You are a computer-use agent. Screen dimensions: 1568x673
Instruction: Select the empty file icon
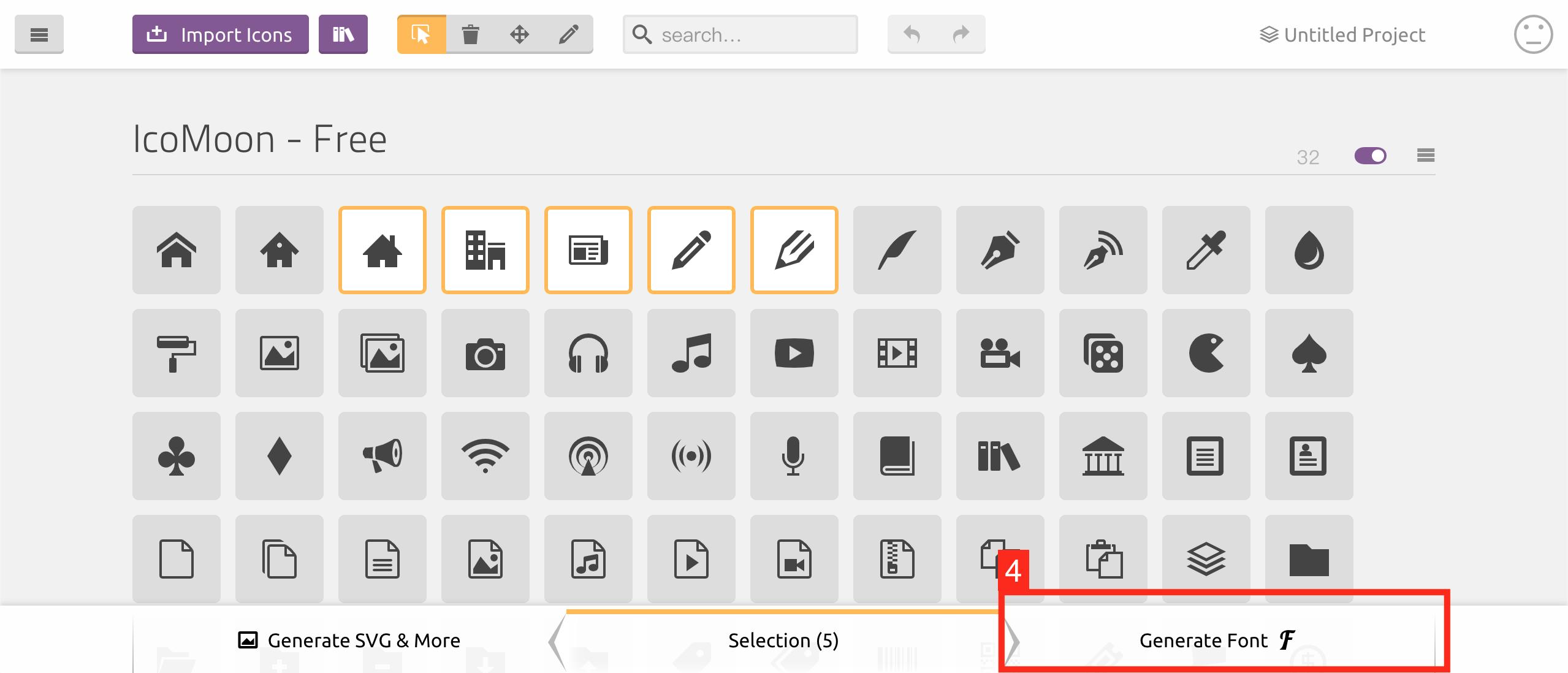pyautogui.click(x=177, y=559)
